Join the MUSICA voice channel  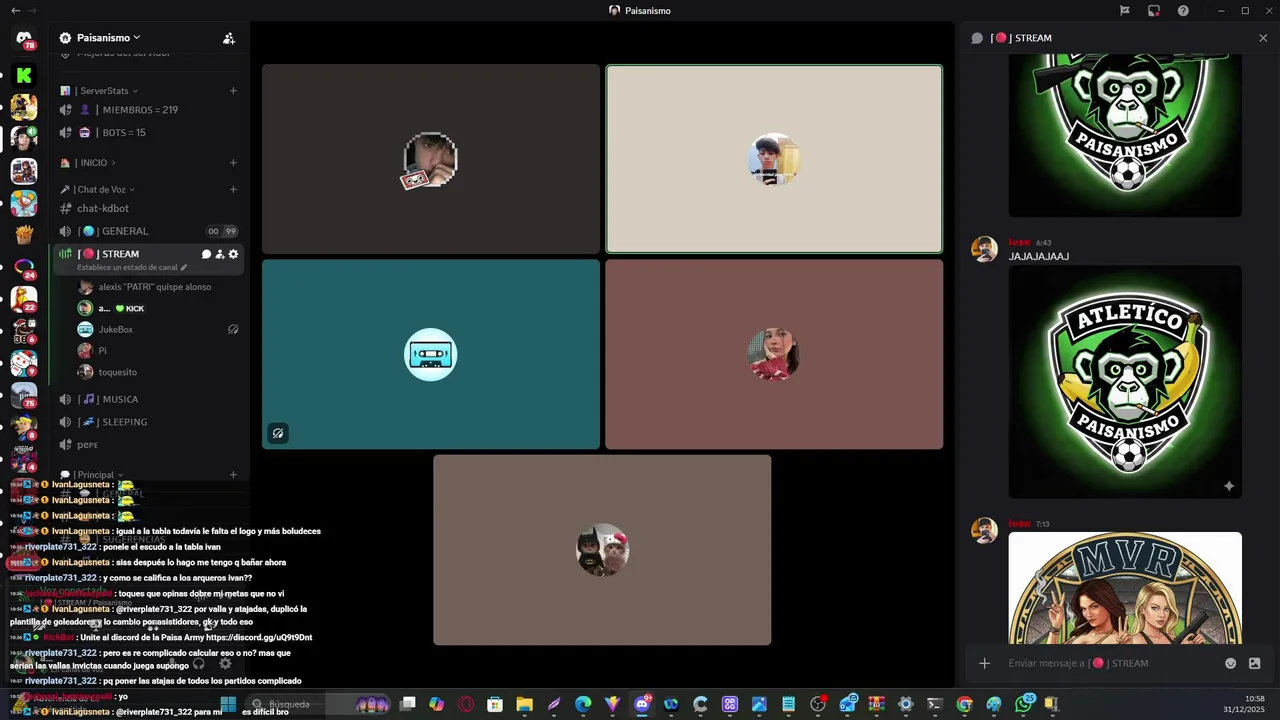pos(149,399)
